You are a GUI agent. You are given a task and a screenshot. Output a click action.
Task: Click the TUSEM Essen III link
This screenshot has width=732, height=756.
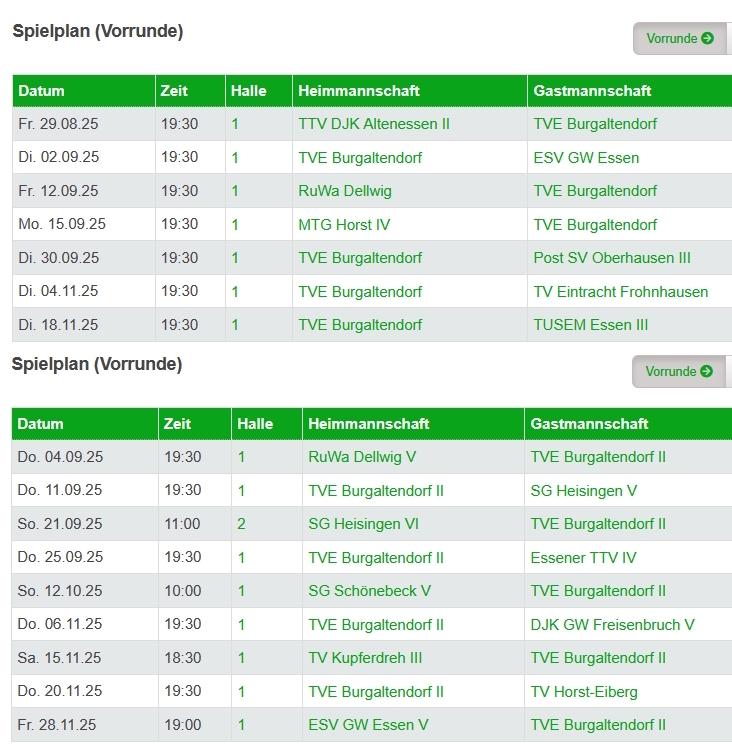pos(591,325)
